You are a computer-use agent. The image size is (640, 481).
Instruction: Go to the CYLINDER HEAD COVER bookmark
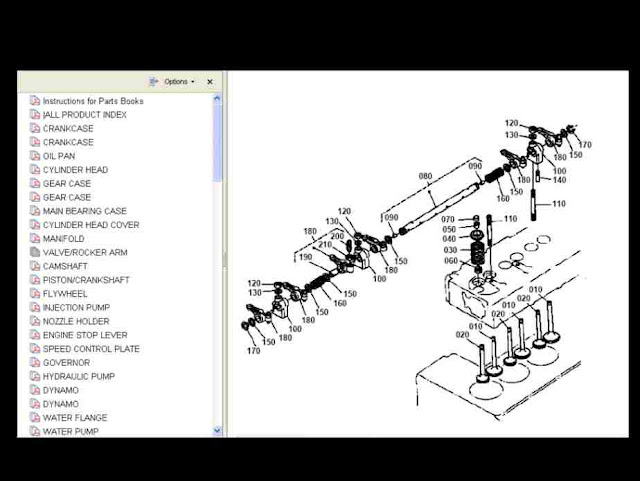[x=89, y=225]
